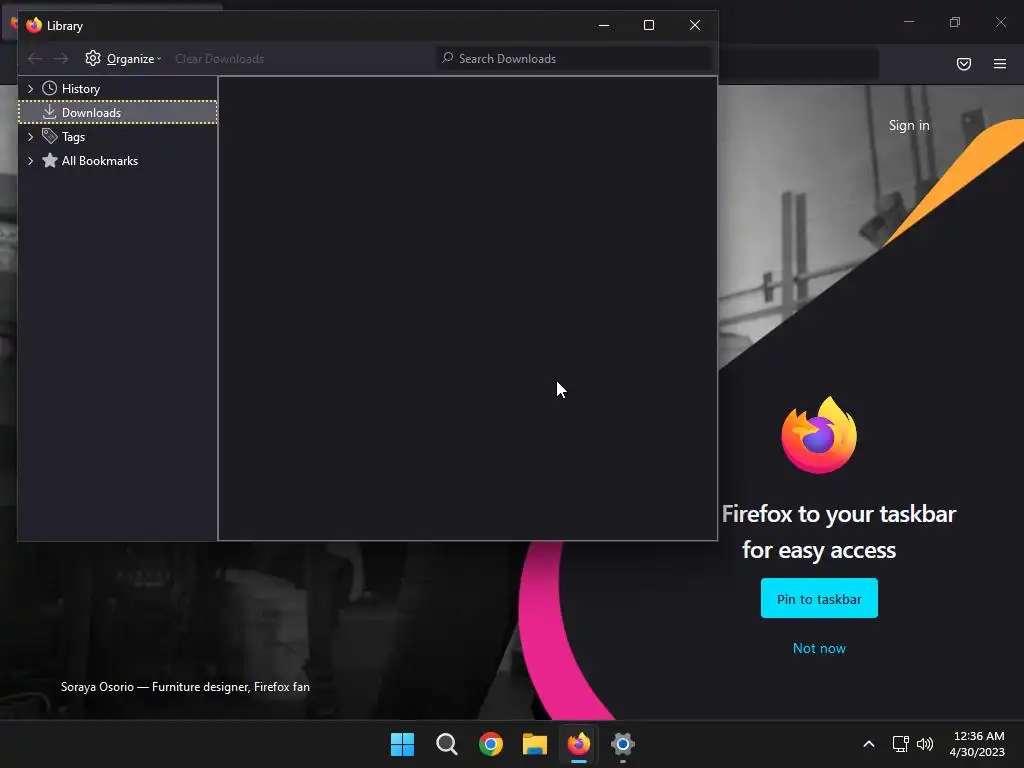Open the Firefox hamburger menu
This screenshot has width=1024, height=768.
point(1000,64)
